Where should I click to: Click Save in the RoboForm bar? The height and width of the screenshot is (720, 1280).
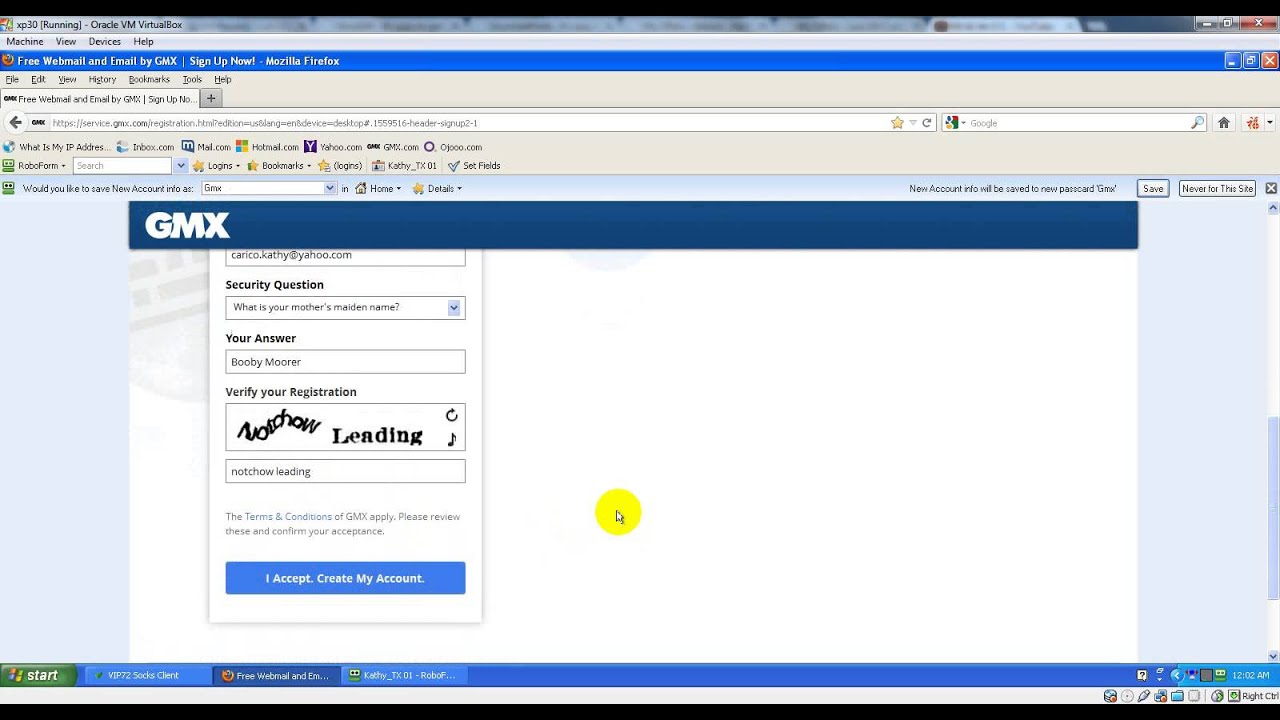[1153, 188]
